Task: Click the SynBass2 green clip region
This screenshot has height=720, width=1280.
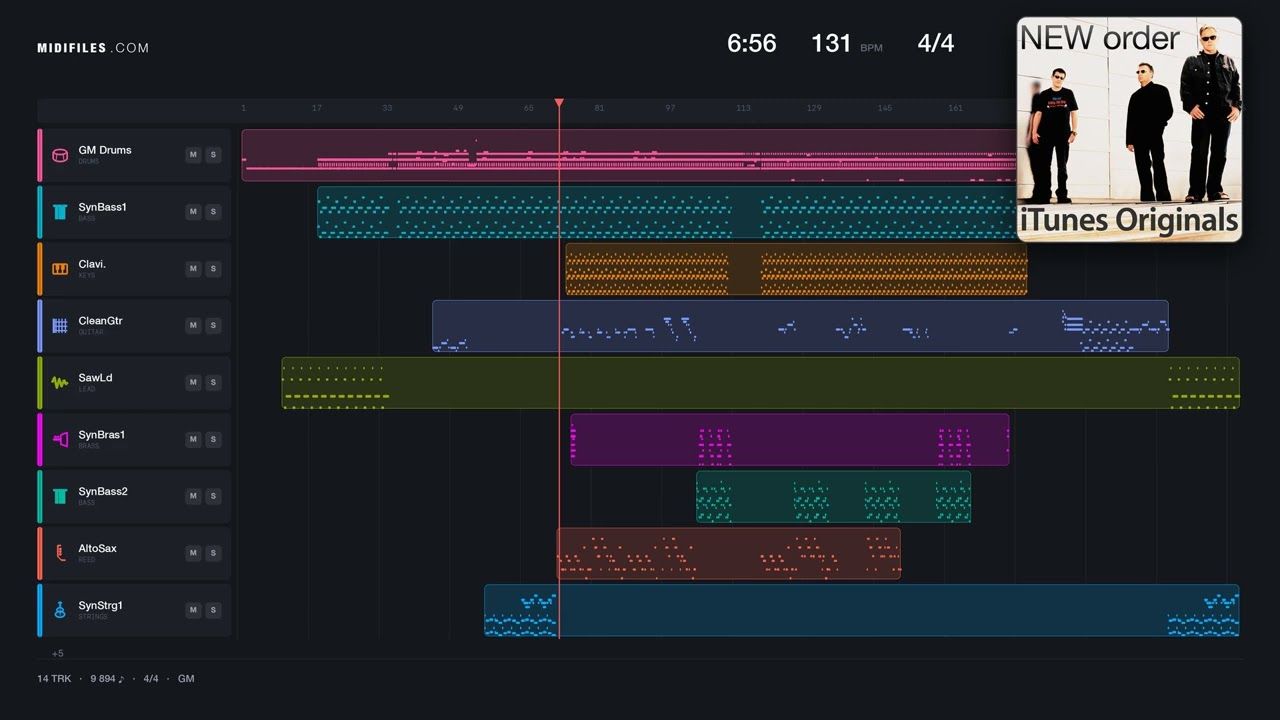Action: 833,497
